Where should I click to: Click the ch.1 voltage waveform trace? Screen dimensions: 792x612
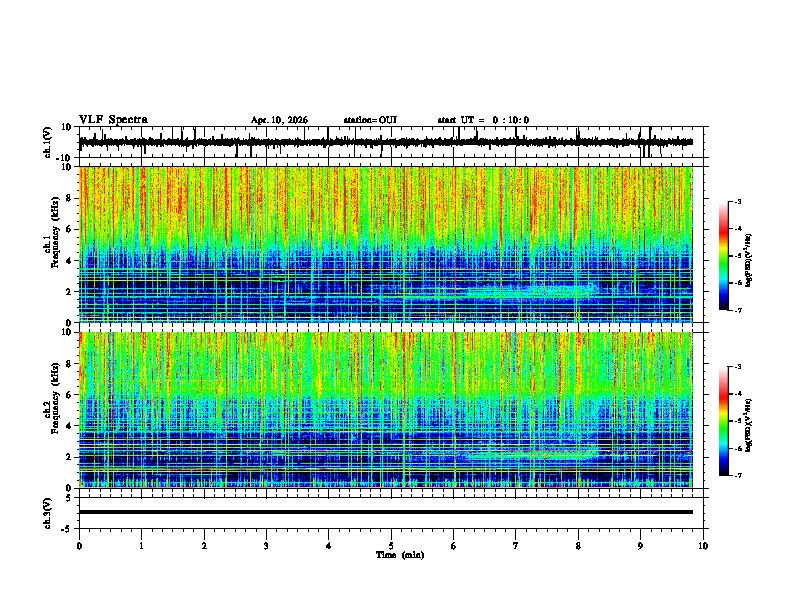[386, 142]
